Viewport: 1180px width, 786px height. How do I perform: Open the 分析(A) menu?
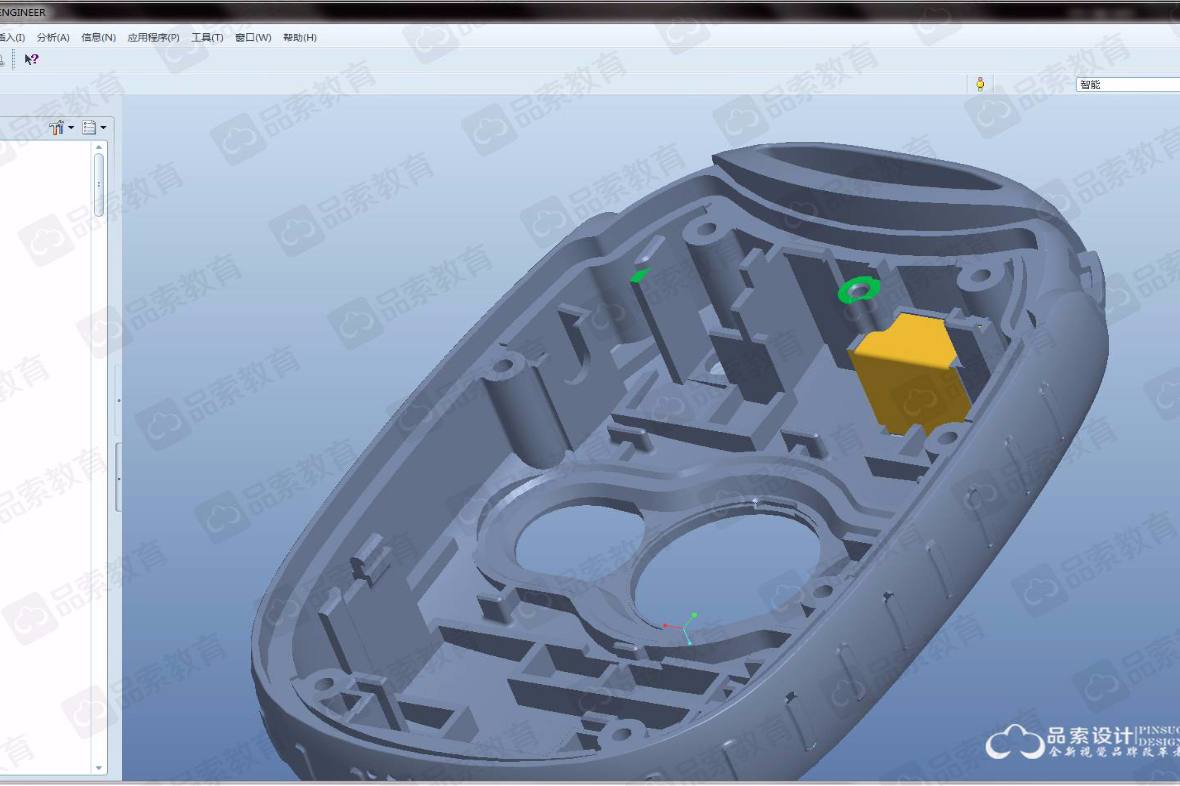[x=53, y=38]
